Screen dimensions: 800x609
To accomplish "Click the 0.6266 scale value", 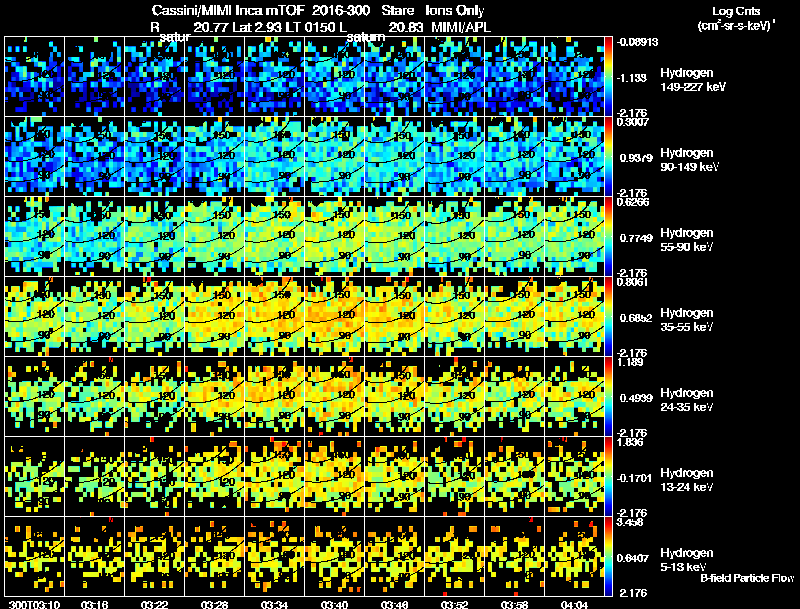I will coord(633,201).
